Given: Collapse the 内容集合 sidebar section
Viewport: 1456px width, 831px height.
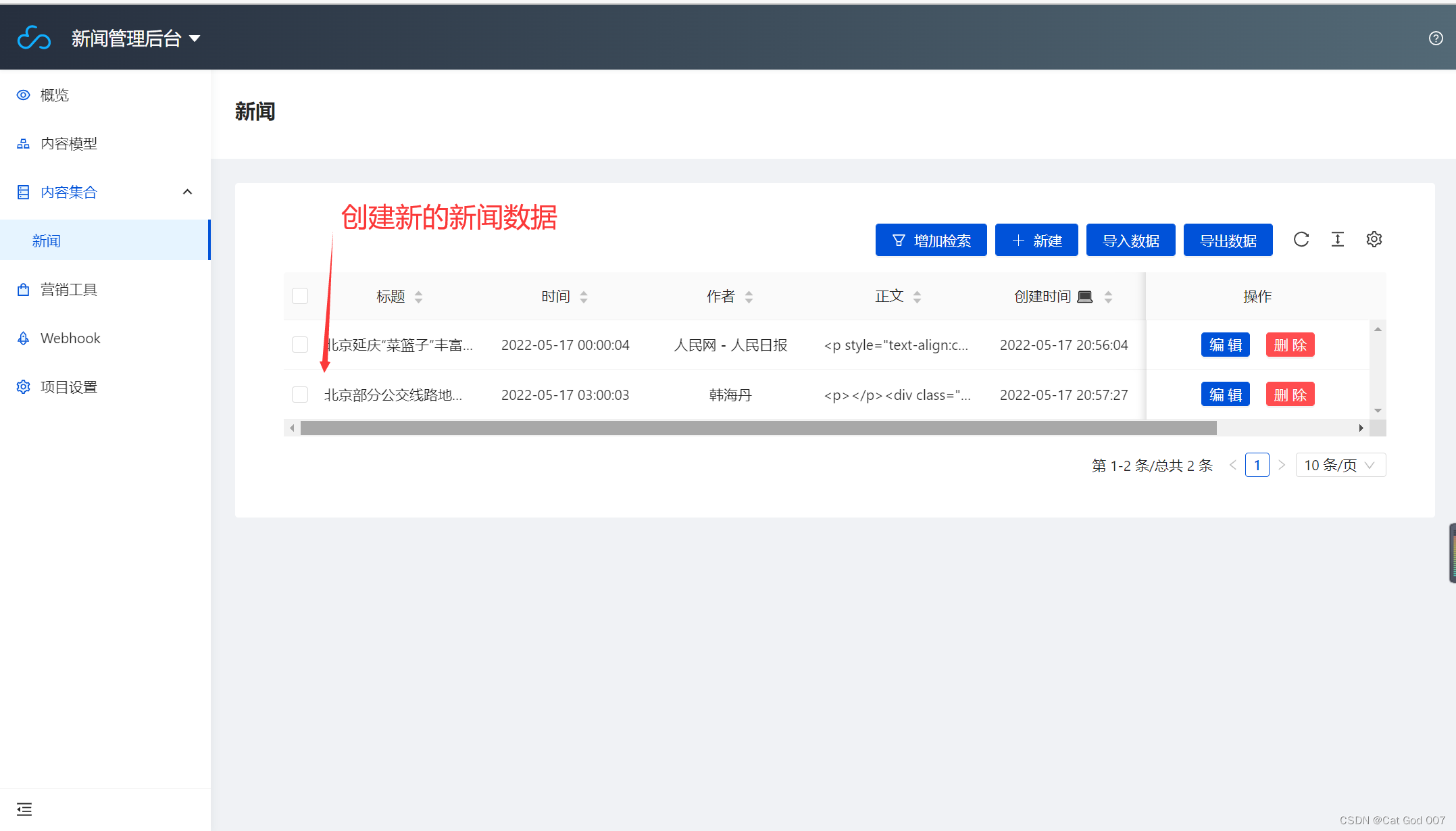Looking at the screenshot, I should pyautogui.click(x=187, y=192).
